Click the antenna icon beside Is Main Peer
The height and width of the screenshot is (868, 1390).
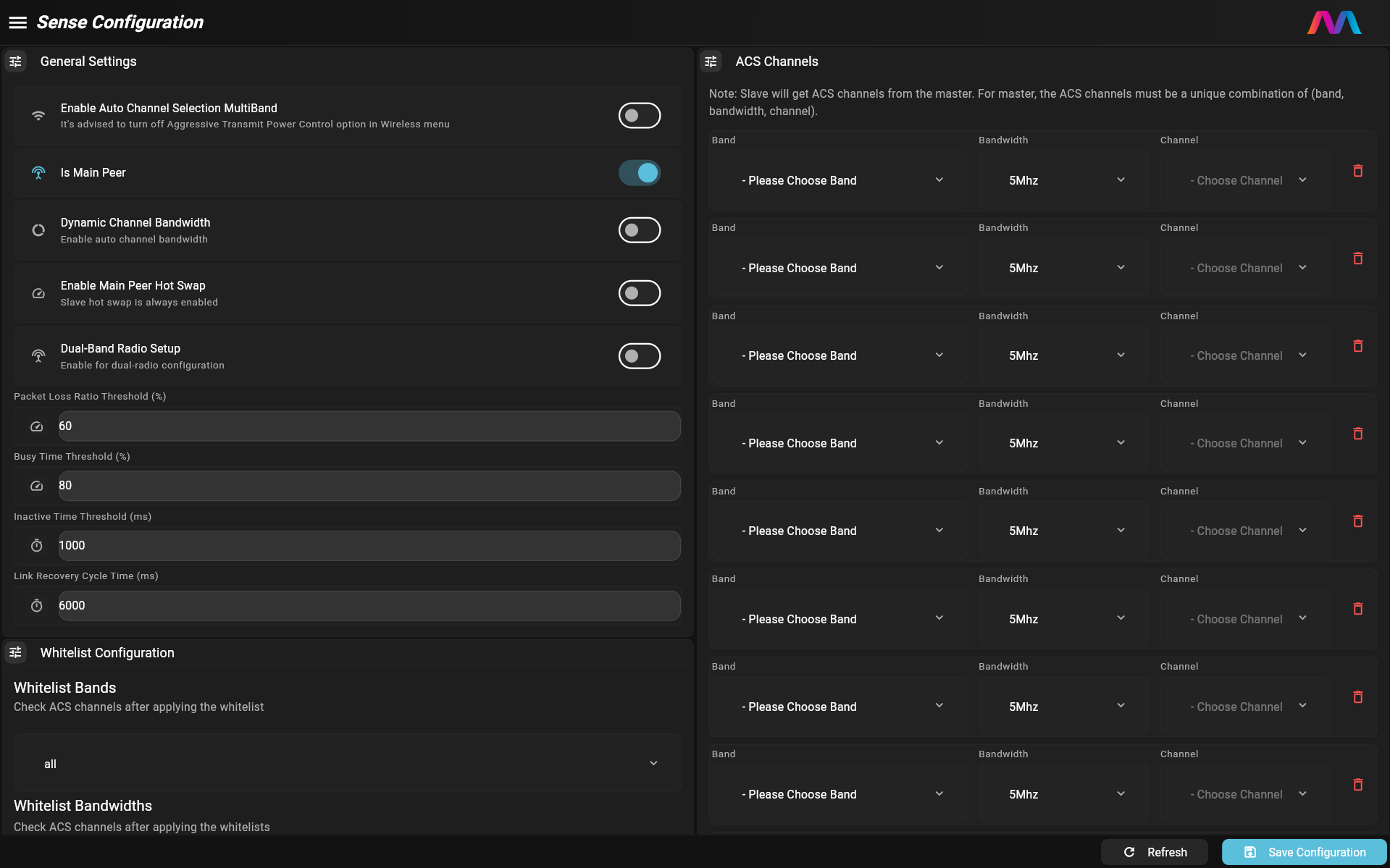38,172
